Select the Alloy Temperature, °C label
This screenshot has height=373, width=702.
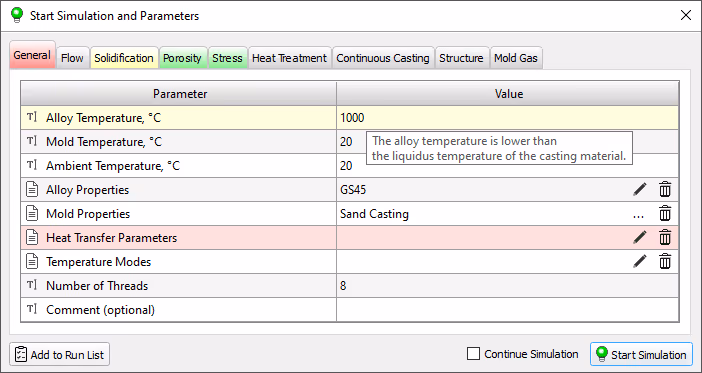coord(103,118)
